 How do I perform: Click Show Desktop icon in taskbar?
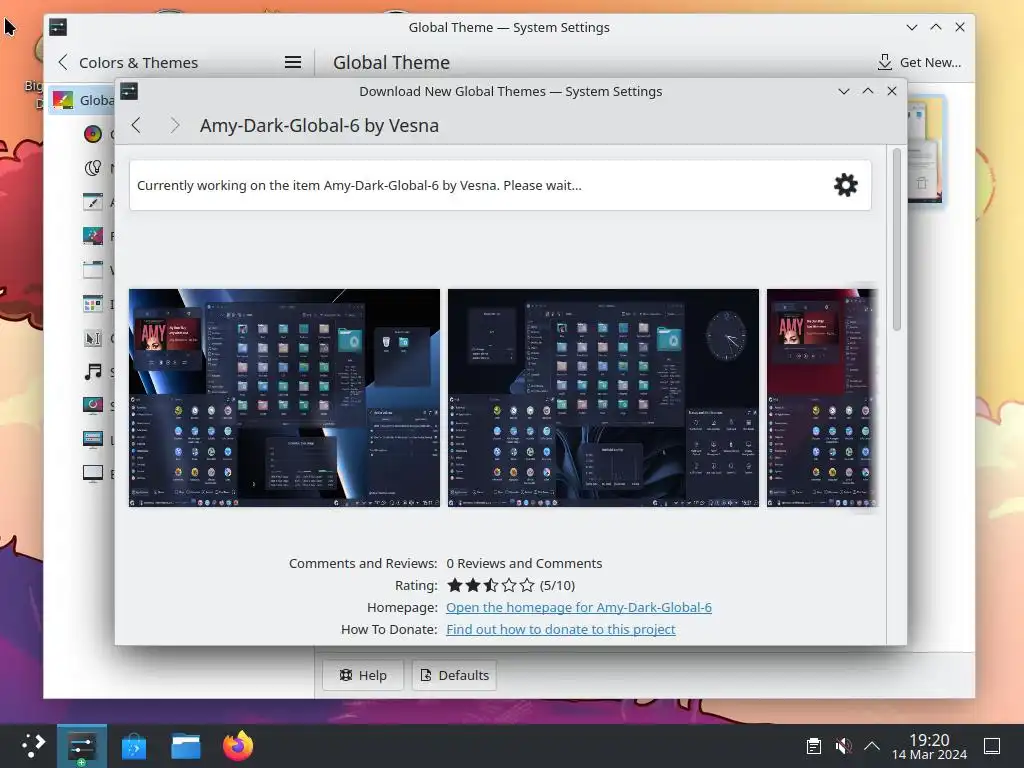tap(992, 746)
